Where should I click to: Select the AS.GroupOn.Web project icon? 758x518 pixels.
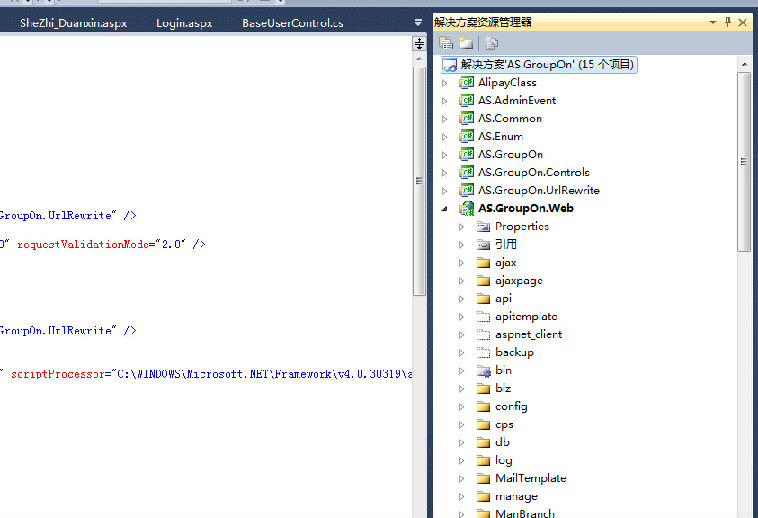[466, 208]
